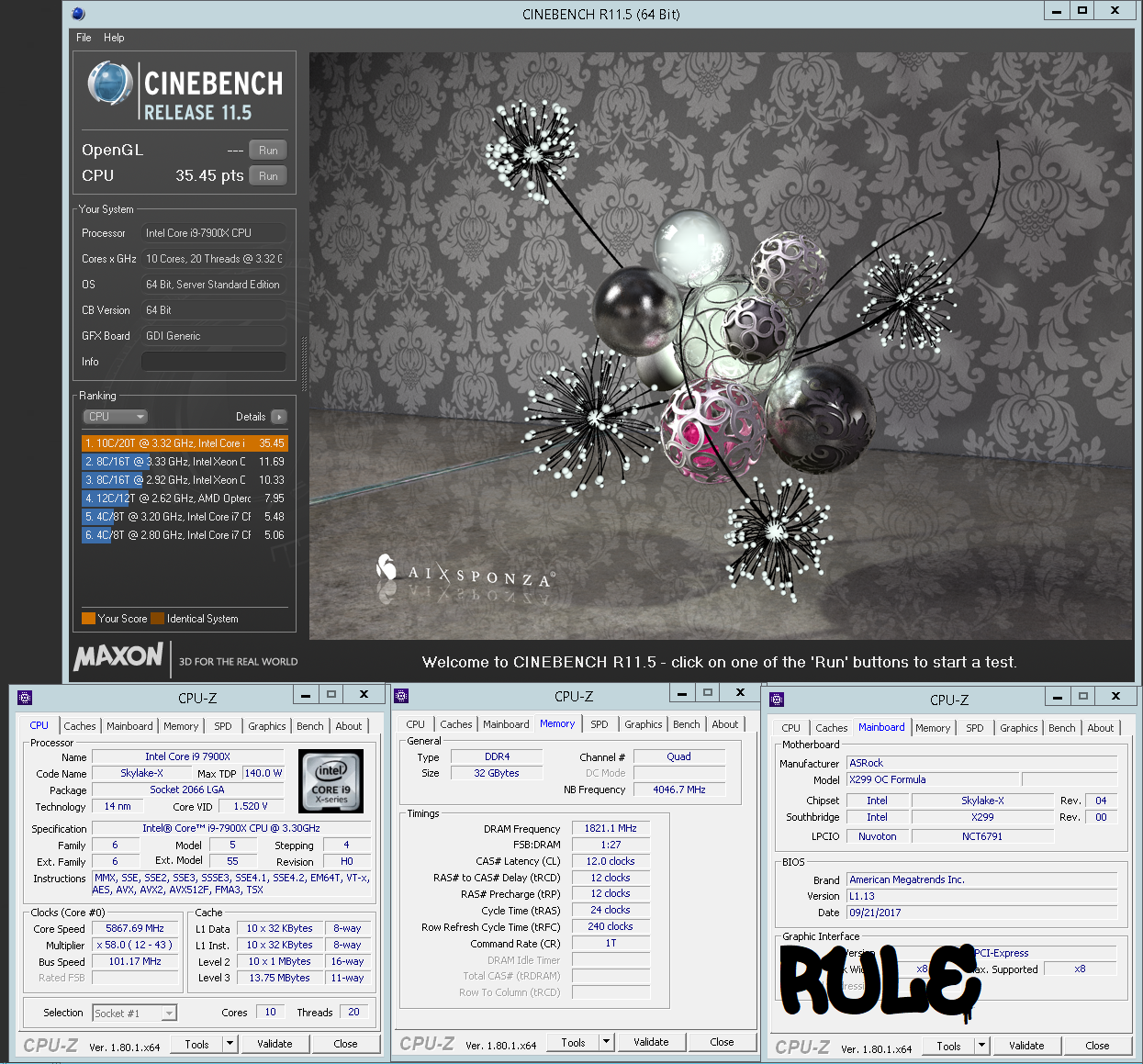Select ranking row 4 12C/12T AMD Opteron

(185, 498)
